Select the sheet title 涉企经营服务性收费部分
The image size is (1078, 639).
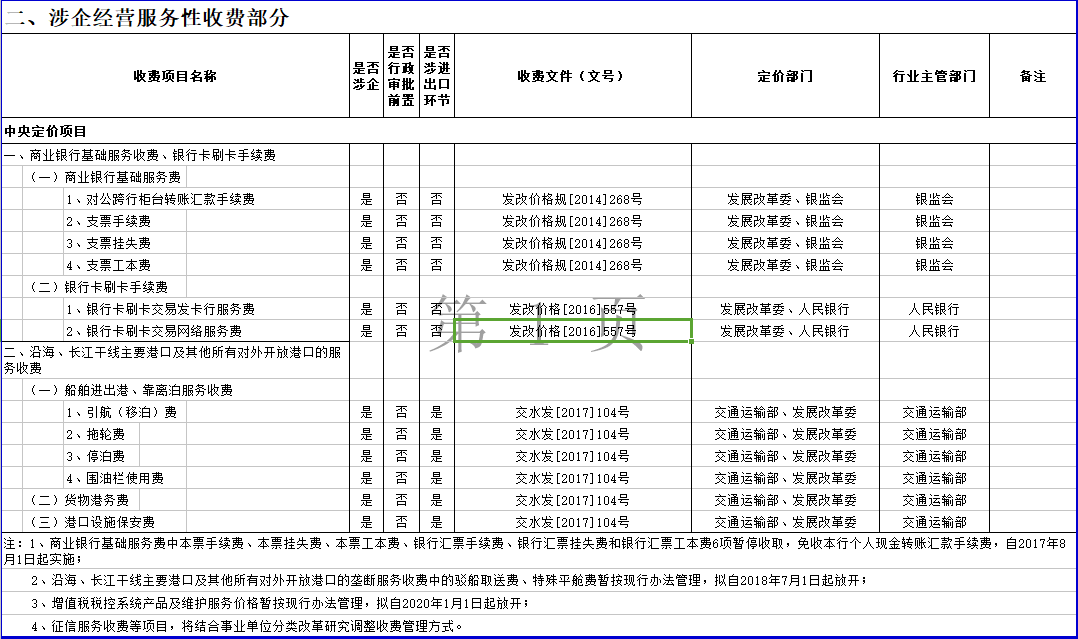[148, 17]
